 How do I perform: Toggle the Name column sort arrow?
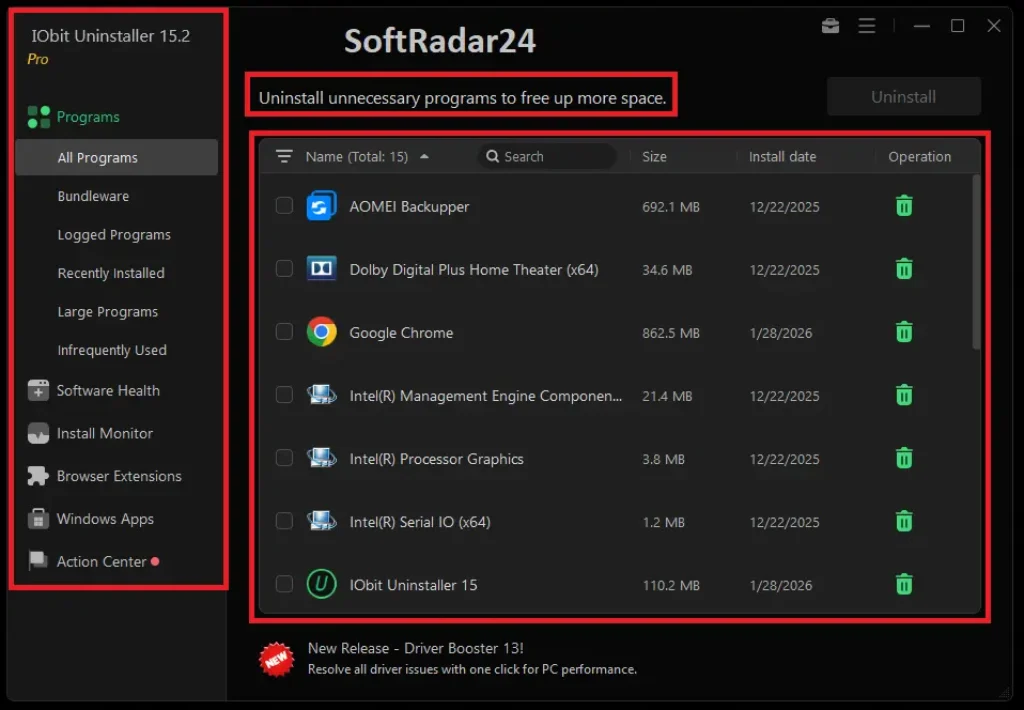[424, 156]
